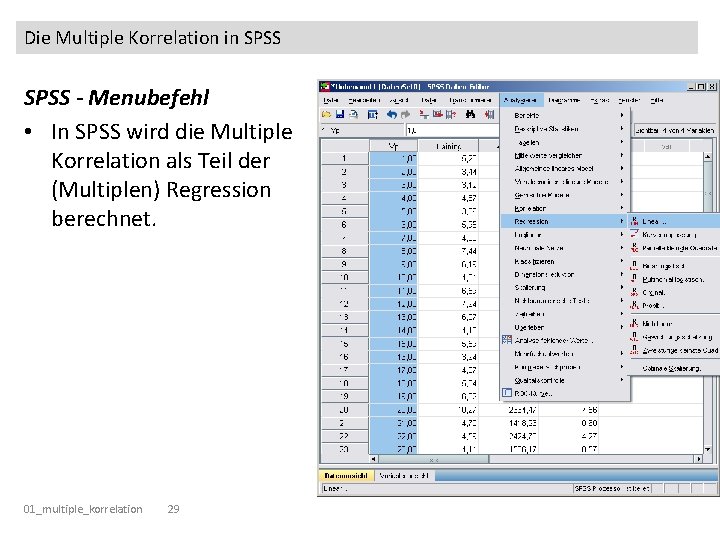Expand Gemischte Modelle submenu
Image resolution: width=720 pixels, height=540 pixels.
point(565,195)
